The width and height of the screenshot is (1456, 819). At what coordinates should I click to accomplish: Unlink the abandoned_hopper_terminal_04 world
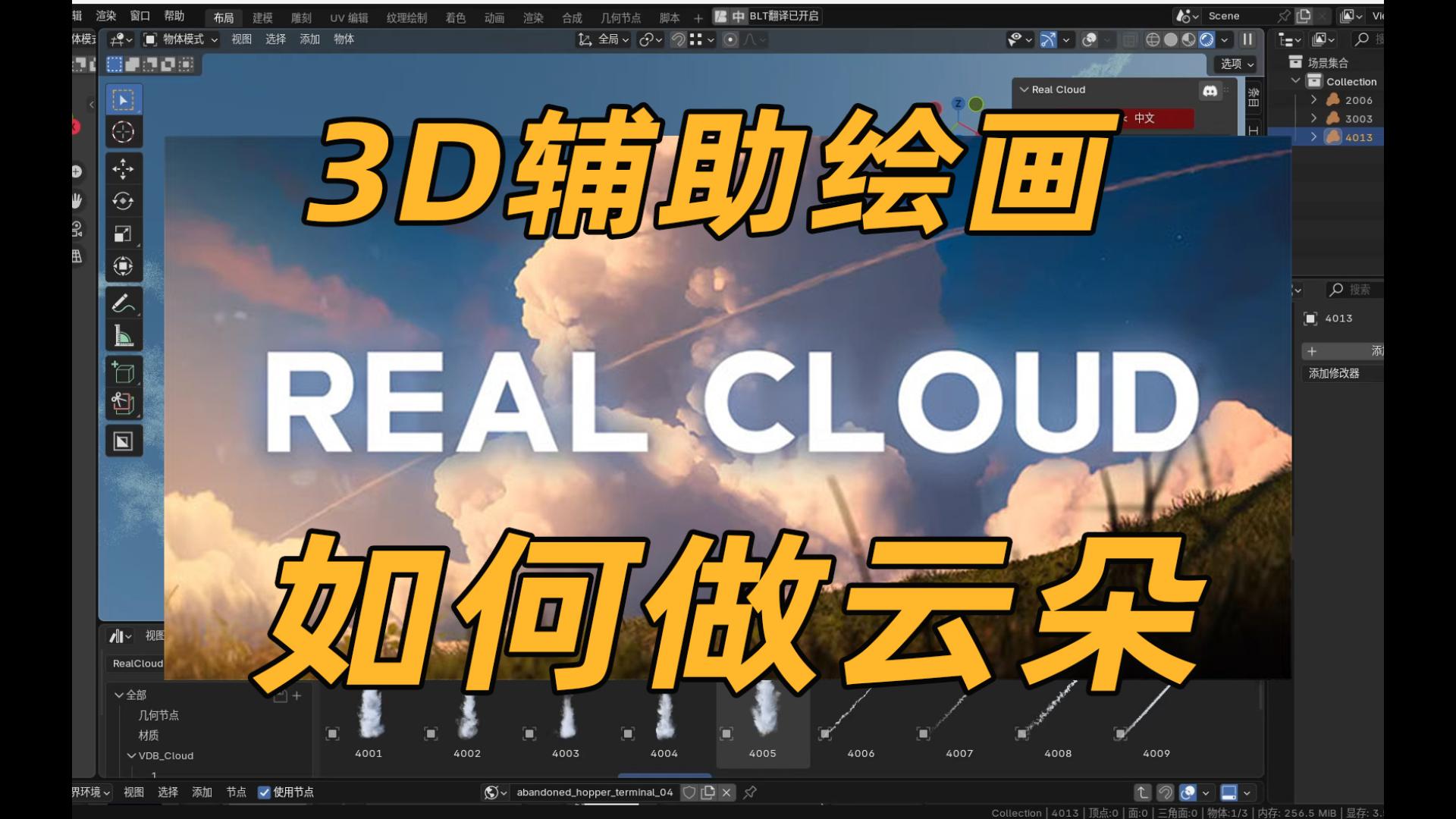click(726, 792)
